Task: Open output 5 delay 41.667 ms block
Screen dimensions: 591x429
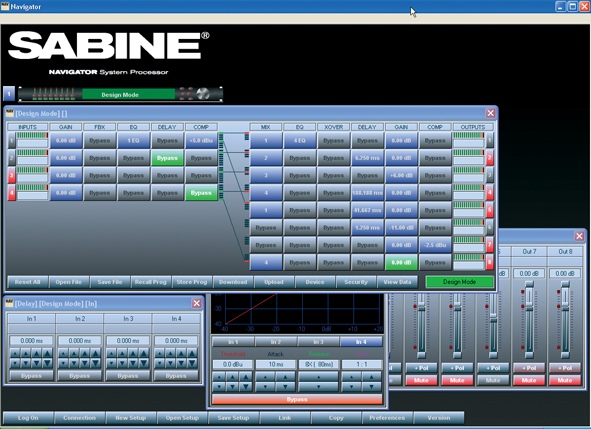Action: pyautogui.click(x=367, y=210)
